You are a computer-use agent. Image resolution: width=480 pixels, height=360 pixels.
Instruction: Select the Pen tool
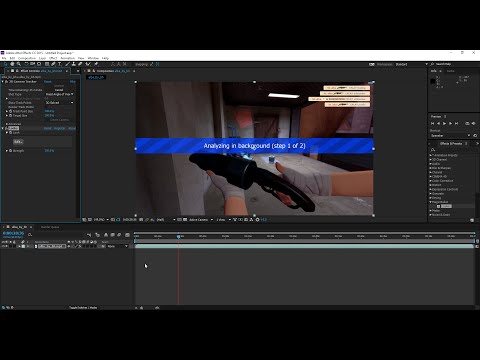53,64
